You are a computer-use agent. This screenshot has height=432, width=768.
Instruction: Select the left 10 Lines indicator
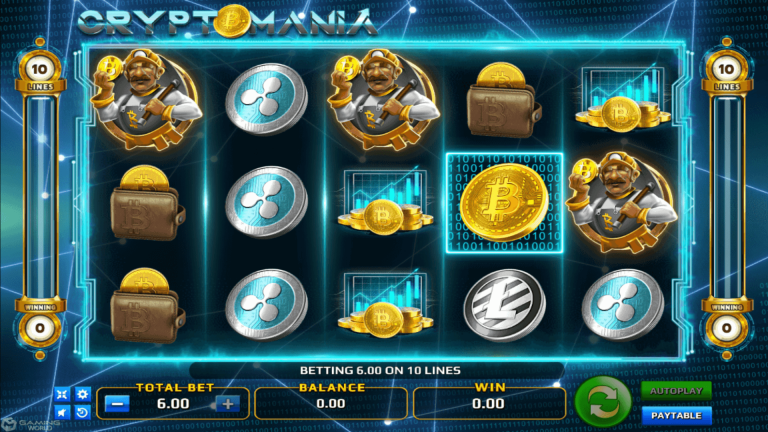pyautogui.click(x=40, y=72)
